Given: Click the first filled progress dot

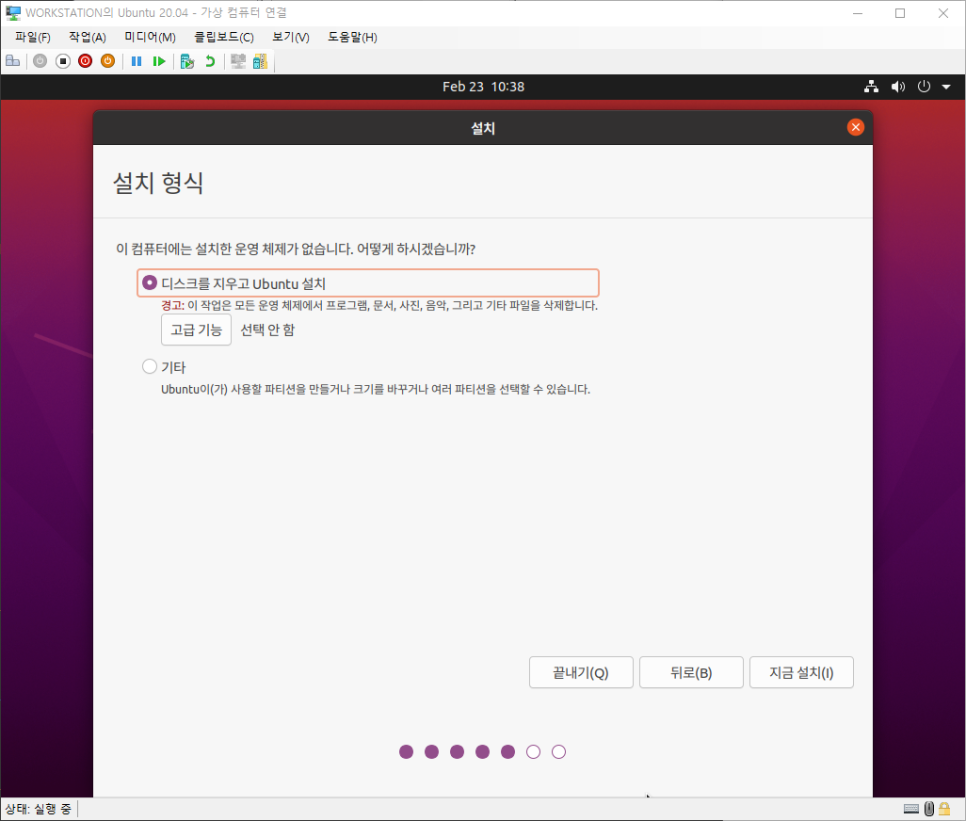Looking at the screenshot, I should 406,751.
